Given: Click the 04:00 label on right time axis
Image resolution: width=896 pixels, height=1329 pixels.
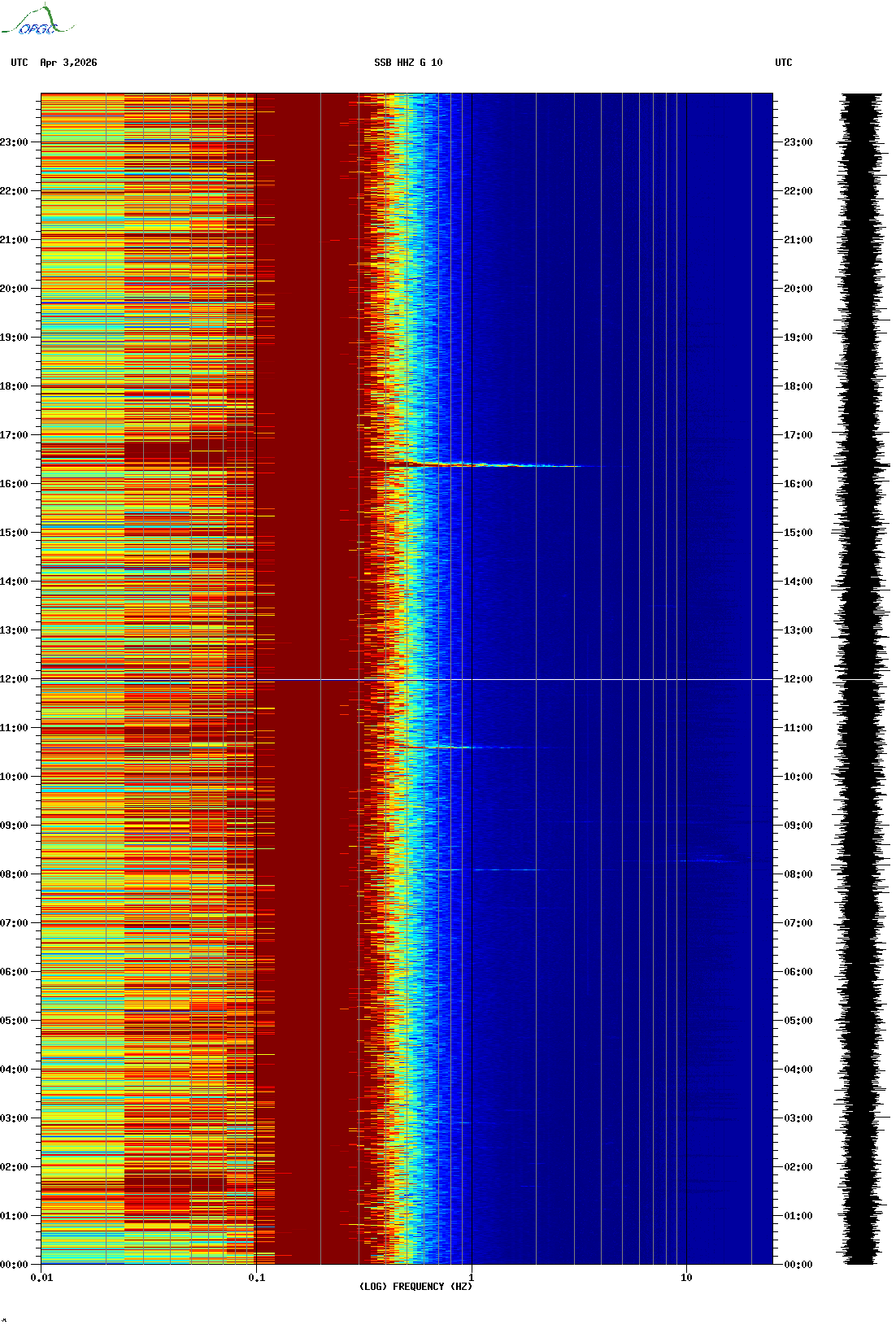Looking at the screenshot, I should point(798,1070).
